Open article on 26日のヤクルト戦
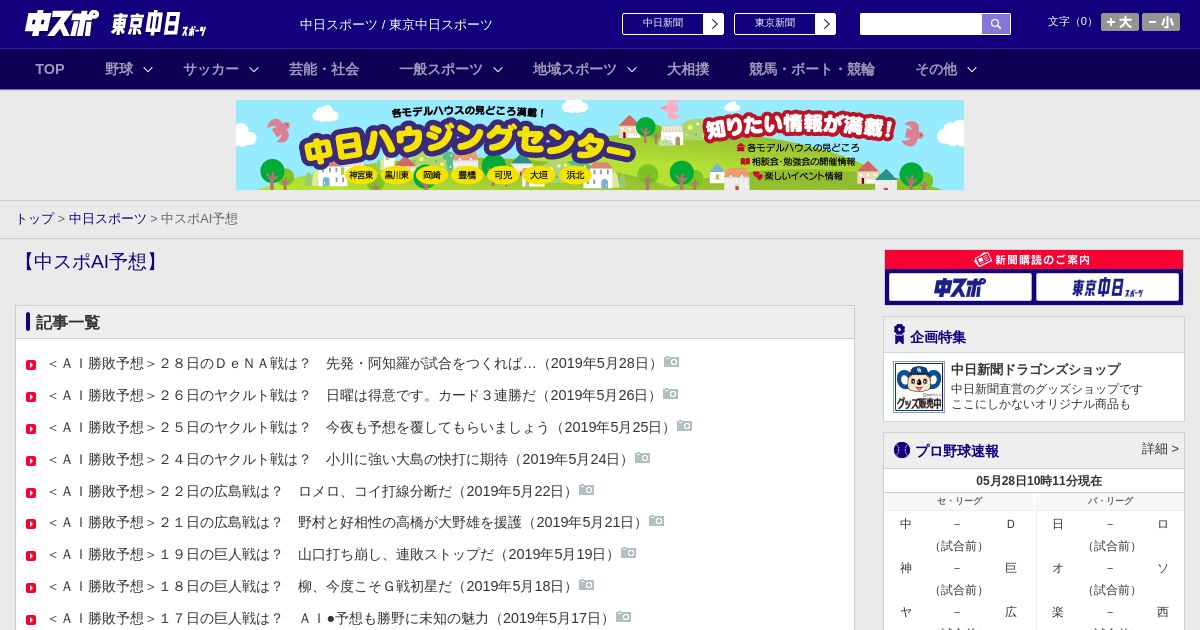Image resolution: width=1200 pixels, height=630 pixels. pos(354,395)
